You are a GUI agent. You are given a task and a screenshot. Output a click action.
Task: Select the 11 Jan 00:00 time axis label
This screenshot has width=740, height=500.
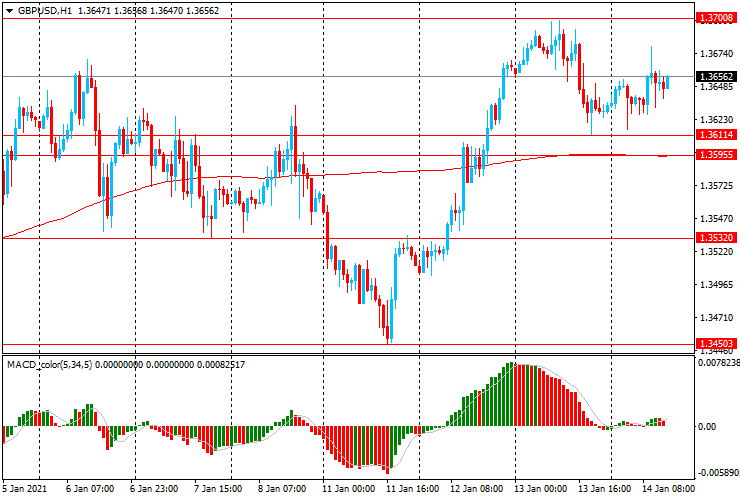tap(349, 489)
